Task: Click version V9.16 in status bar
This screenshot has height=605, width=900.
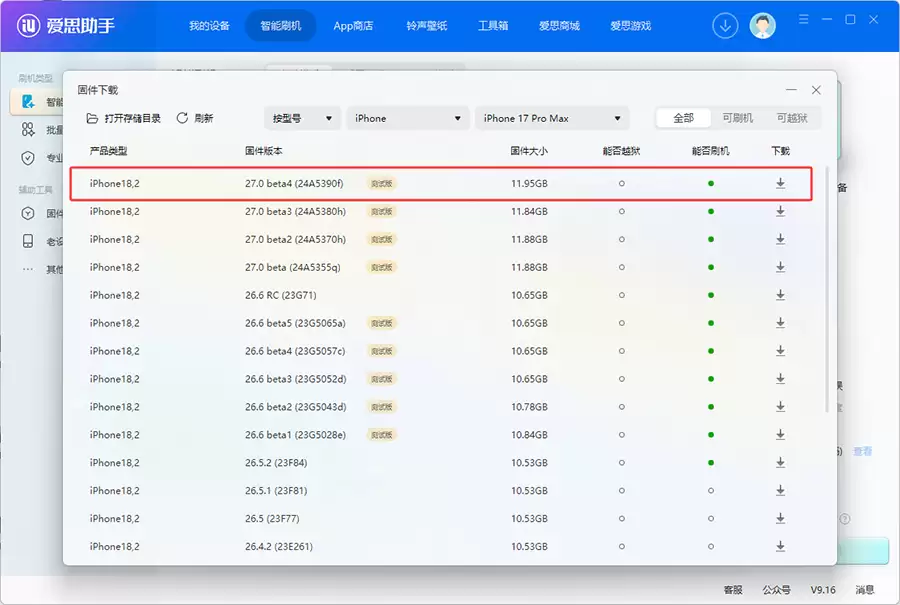Action: [823, 590]
